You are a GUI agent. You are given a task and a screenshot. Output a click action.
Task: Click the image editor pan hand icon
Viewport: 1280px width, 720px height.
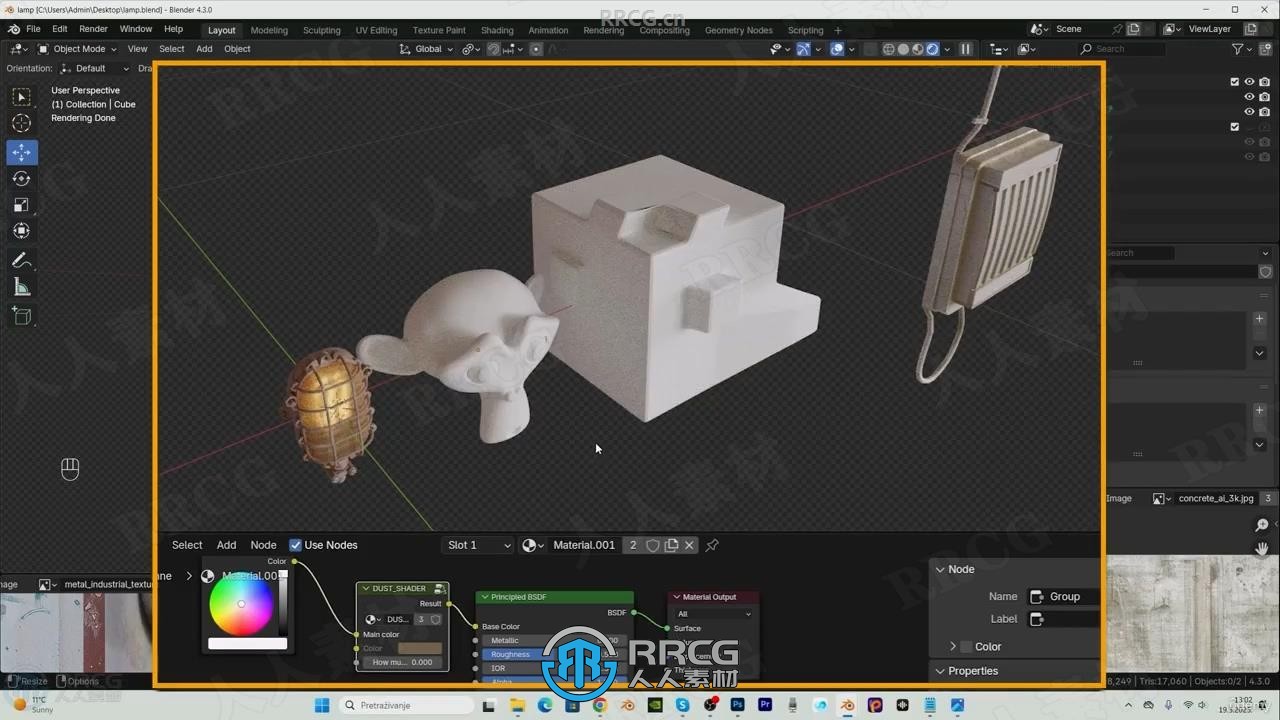(1262, 548)
